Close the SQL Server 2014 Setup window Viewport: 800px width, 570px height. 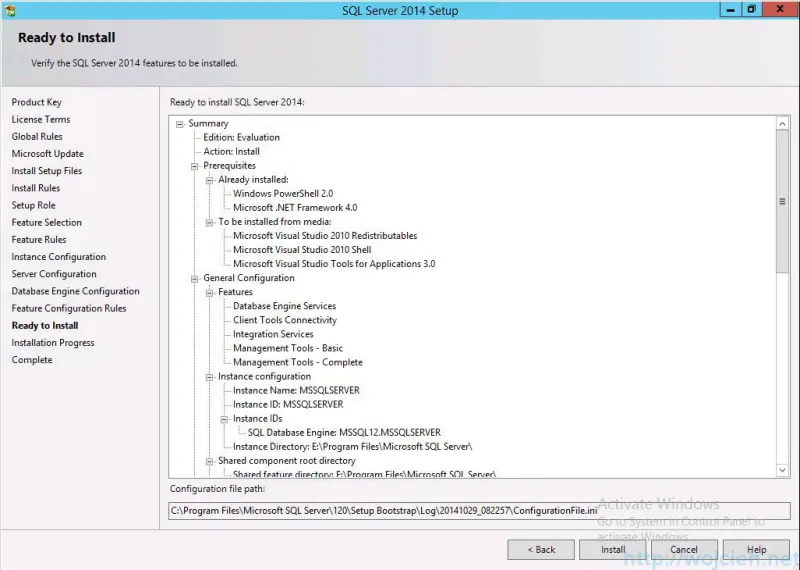pyautogui.click(x=780, y=10)
